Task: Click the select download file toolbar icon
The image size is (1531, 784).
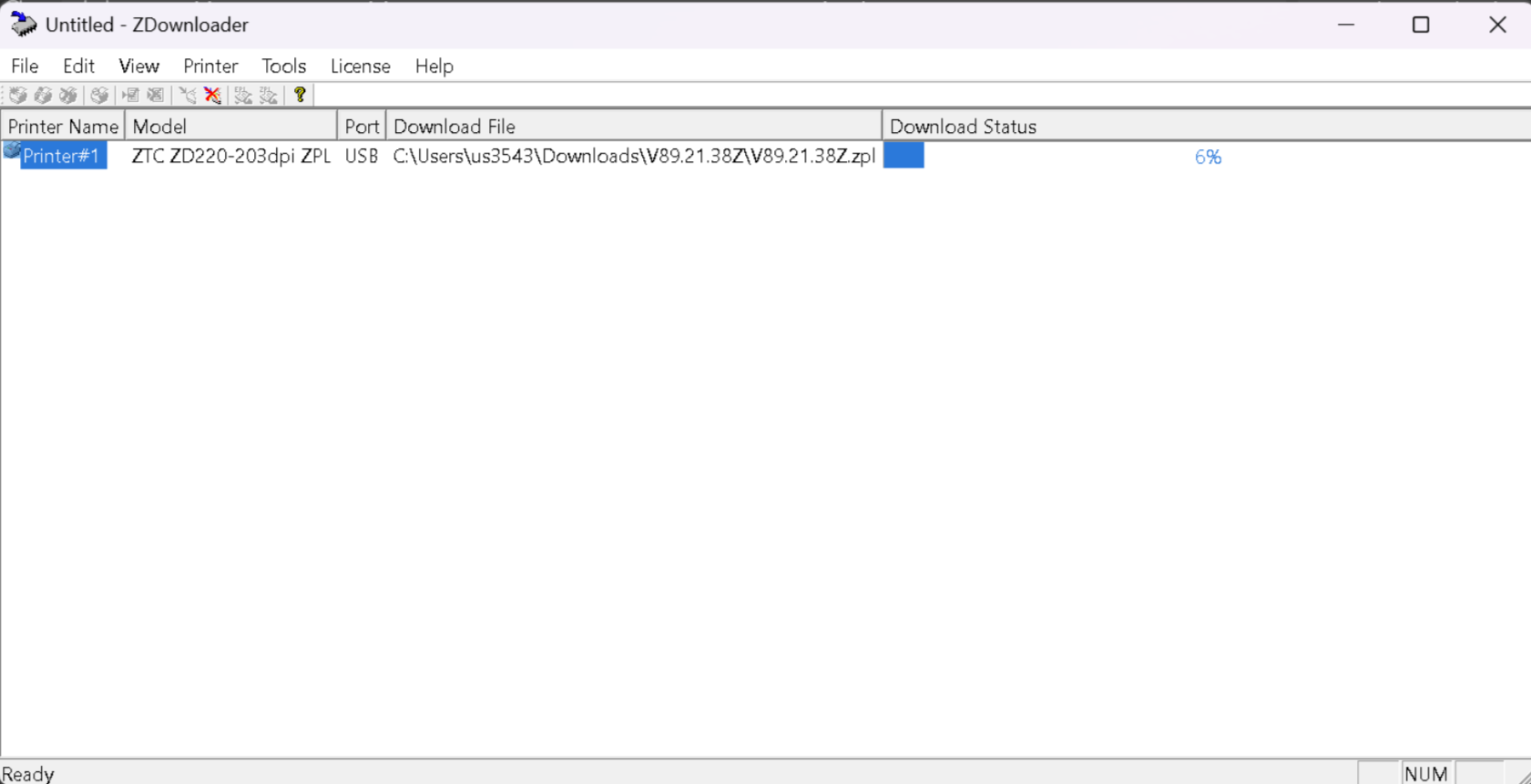Action: (x=130, y=95)
